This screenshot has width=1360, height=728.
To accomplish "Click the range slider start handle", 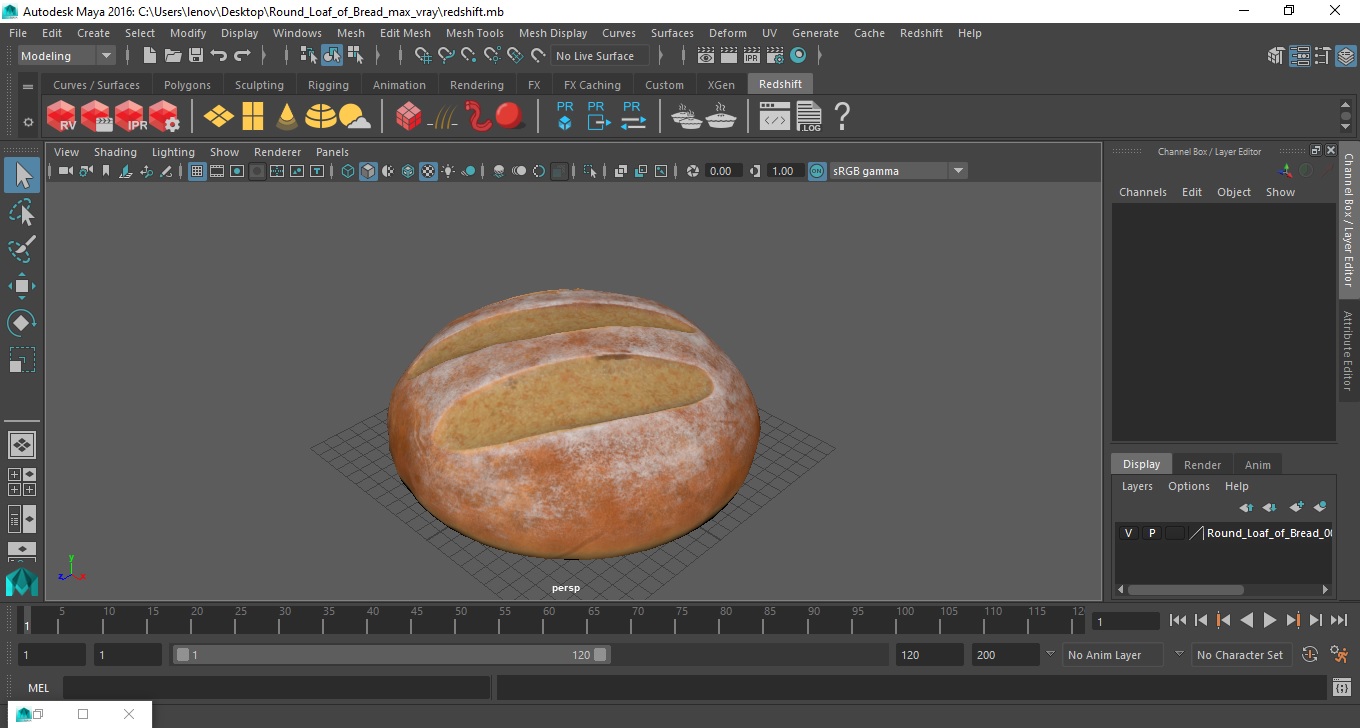I will [183, 655].
